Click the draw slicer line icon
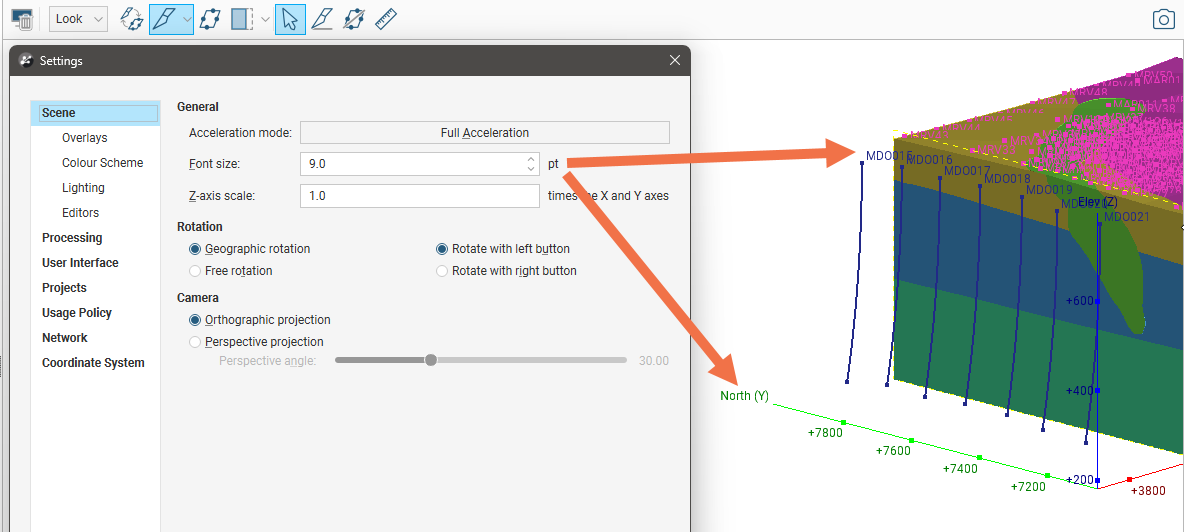 [321, 19]
